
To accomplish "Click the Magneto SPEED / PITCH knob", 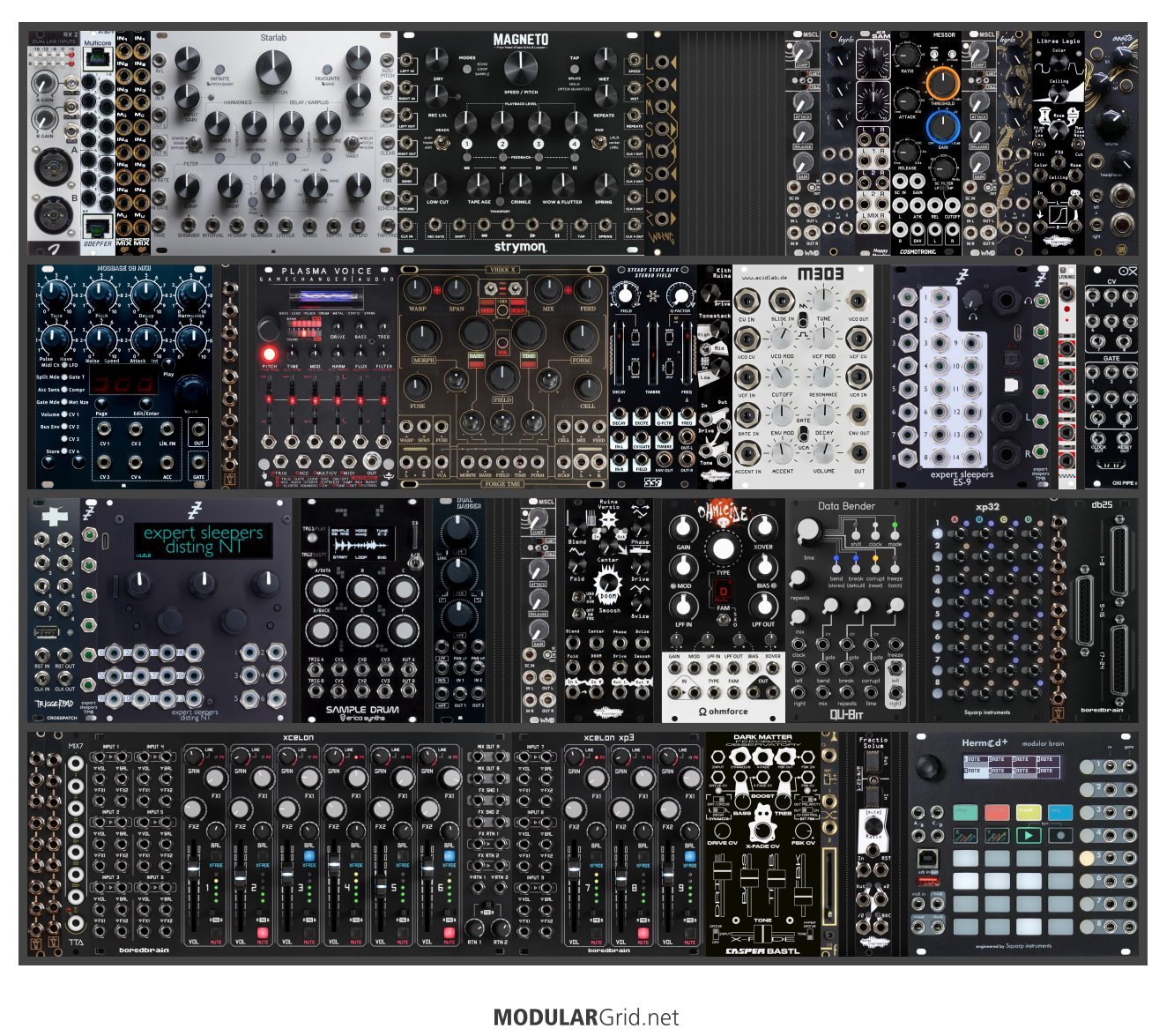I will (x=521, y=69).
